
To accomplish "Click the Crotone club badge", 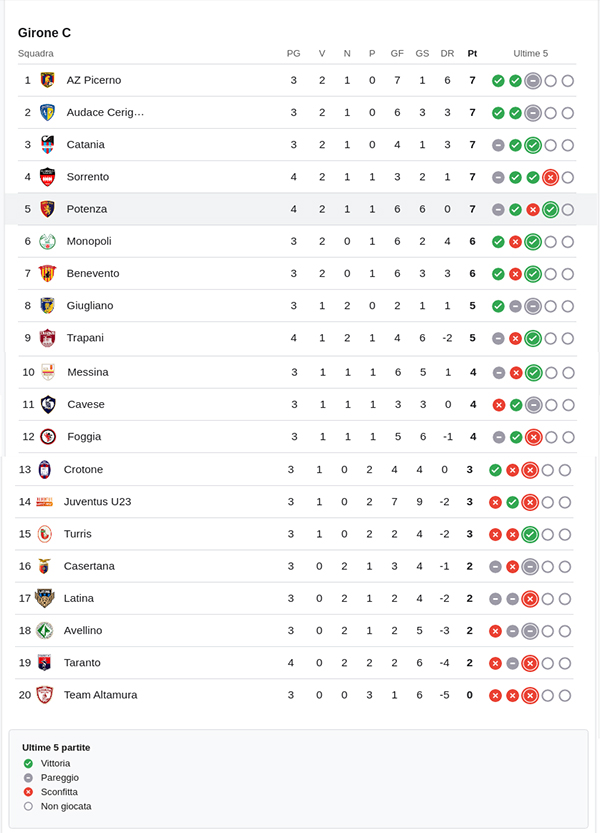I will 44,470.
